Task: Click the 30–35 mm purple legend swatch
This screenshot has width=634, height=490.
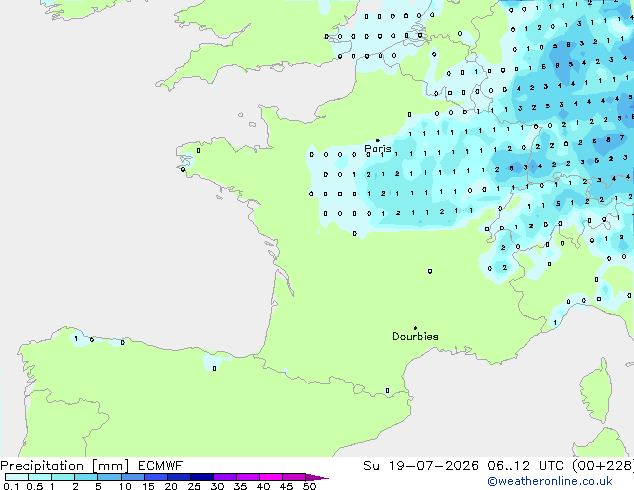Action: pos(225,477)
